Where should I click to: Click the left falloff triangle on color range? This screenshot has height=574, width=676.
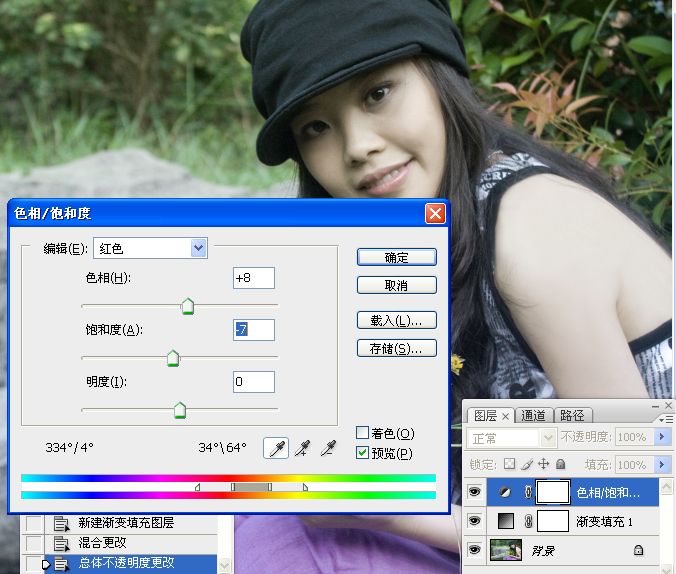point(197,487)
